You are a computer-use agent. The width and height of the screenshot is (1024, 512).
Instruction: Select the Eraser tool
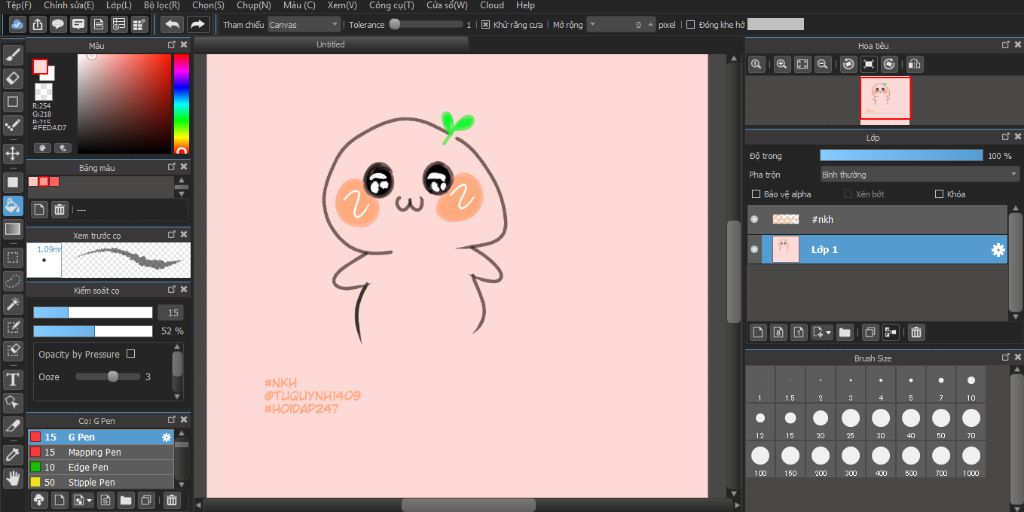[13, 78]
